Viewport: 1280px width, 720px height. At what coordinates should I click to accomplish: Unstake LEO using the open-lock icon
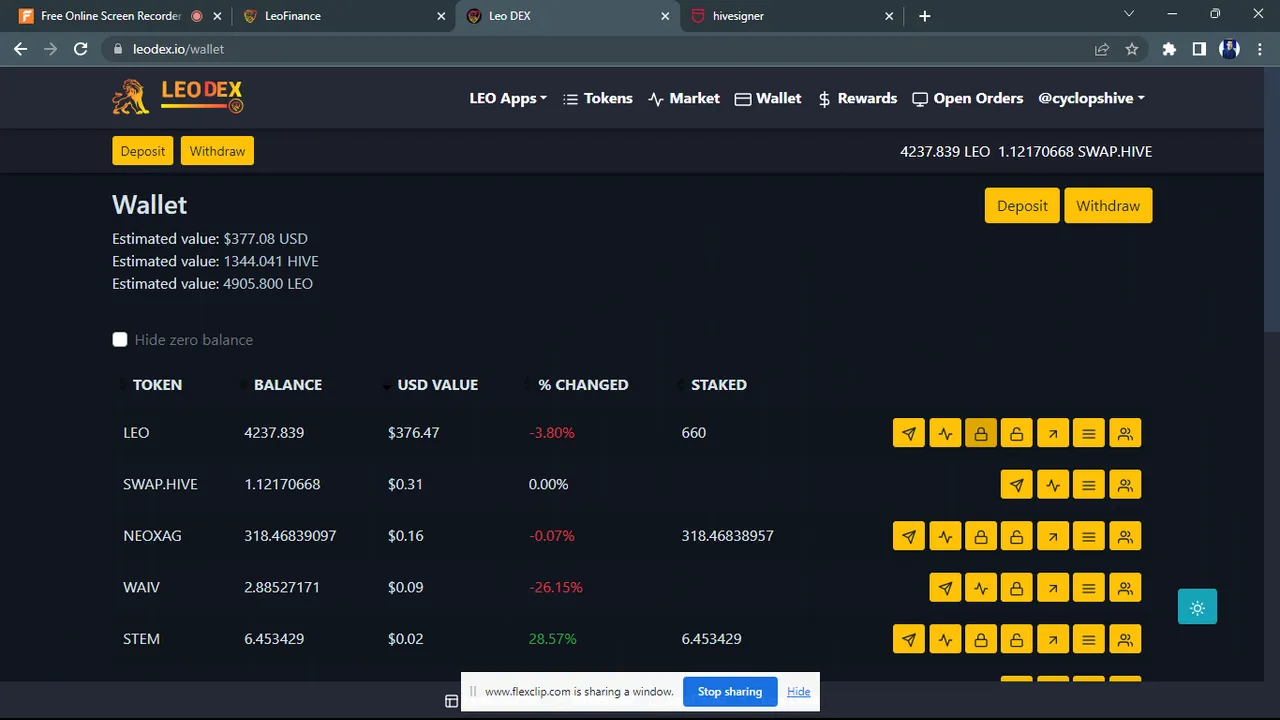pyautogui.click(x=1016, y=433)
